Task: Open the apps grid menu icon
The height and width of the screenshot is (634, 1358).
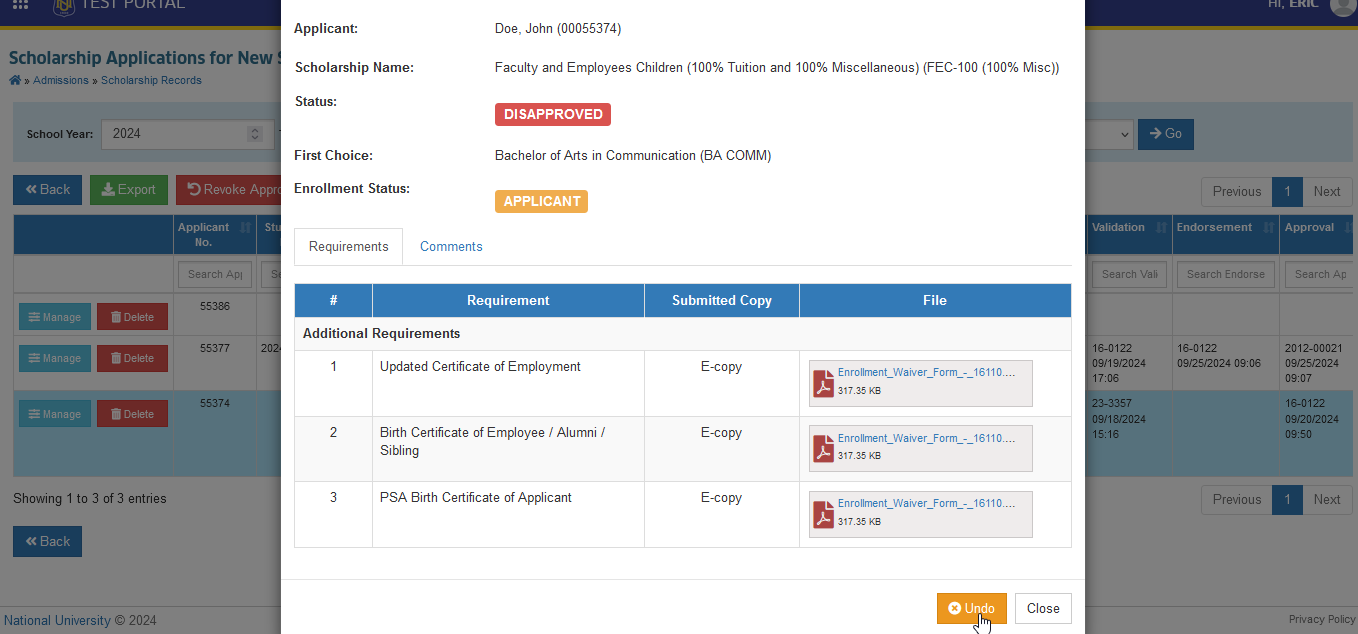Action: (x=20, y=4)
